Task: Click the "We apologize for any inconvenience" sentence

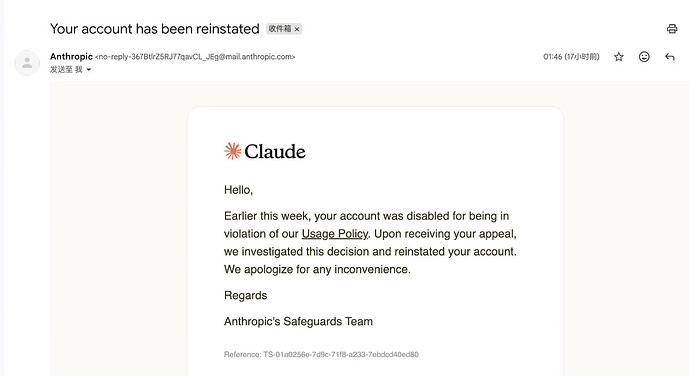Action: point(317,269)
